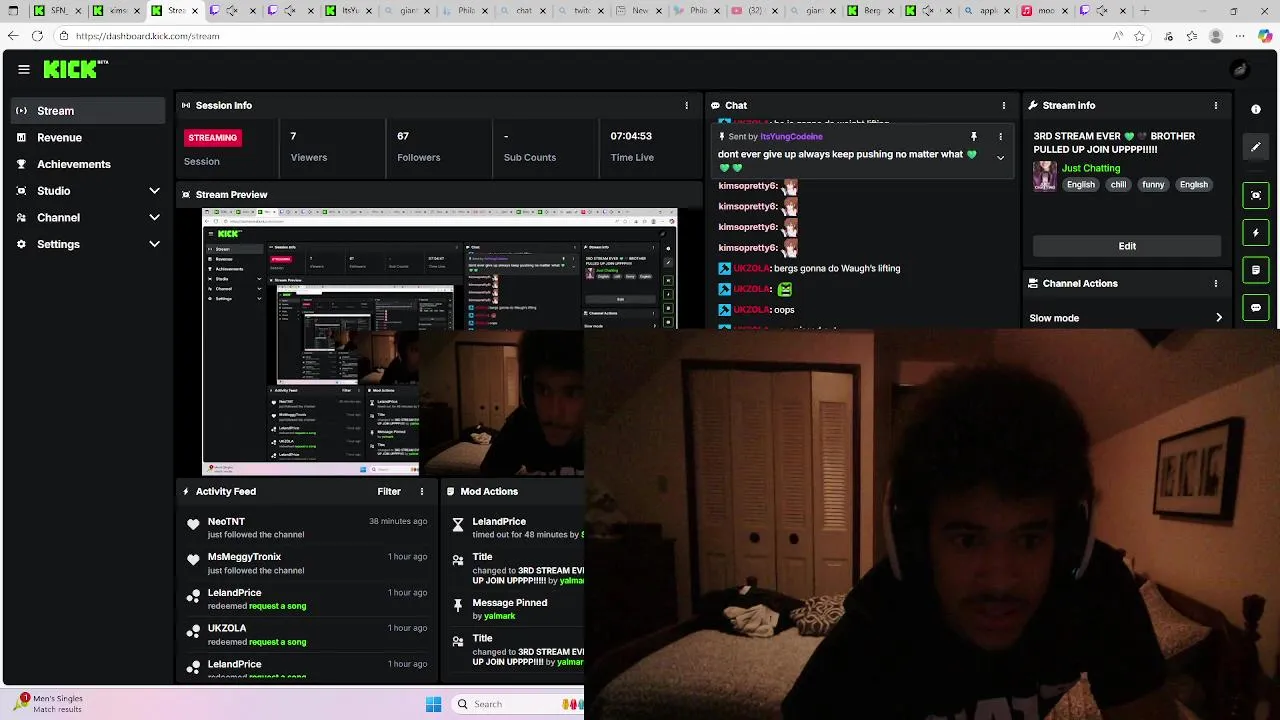
Task: Click yalmark link under Message Pinned
Action: tap(499, 616)
